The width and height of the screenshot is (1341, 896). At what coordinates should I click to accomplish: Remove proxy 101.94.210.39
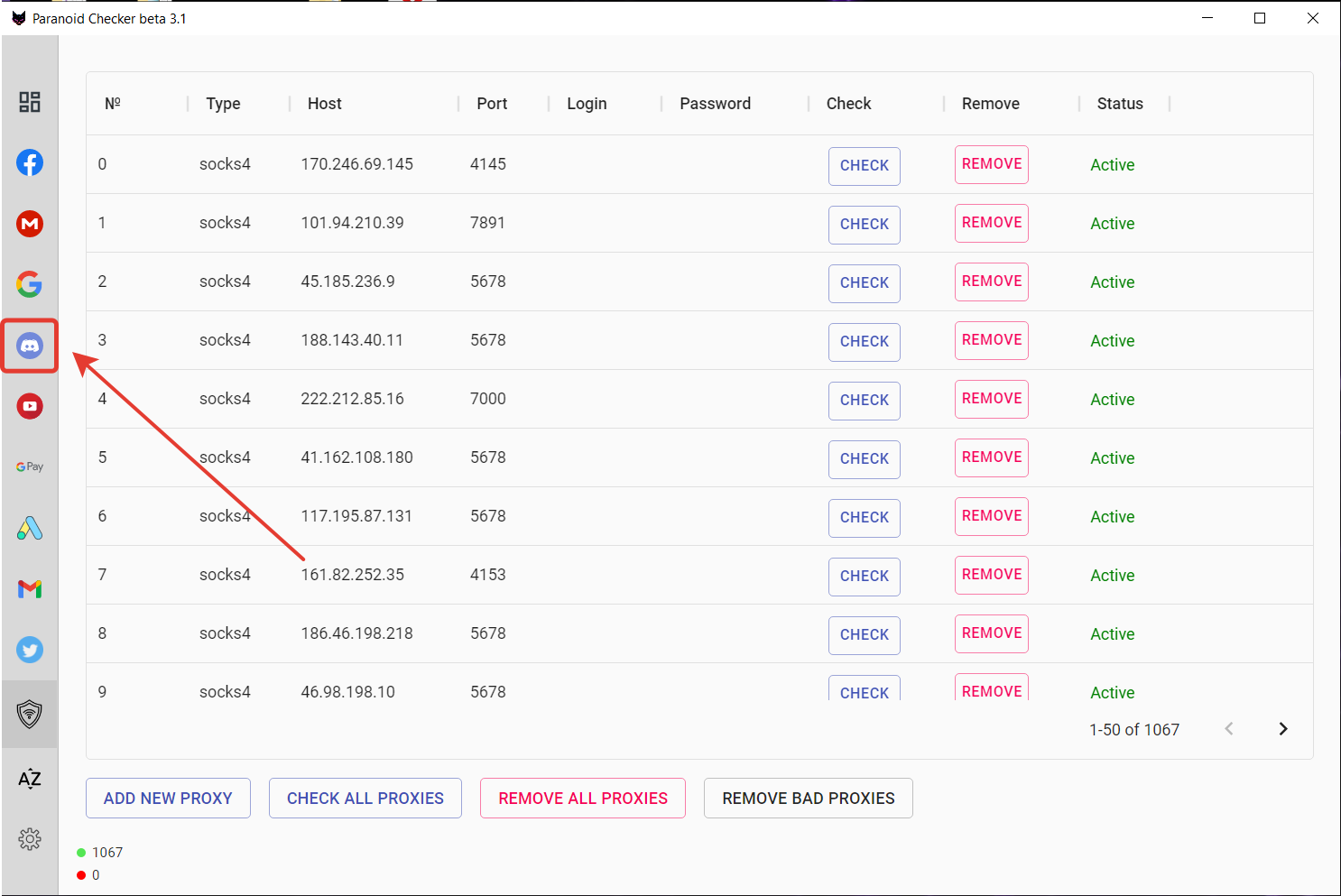click(x=992, y=223)
